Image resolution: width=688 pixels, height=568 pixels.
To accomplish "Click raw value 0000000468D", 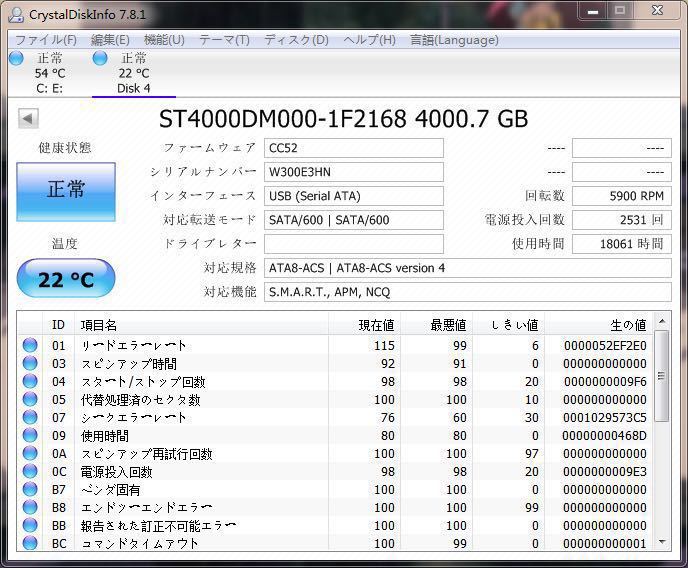I will 604,436.
